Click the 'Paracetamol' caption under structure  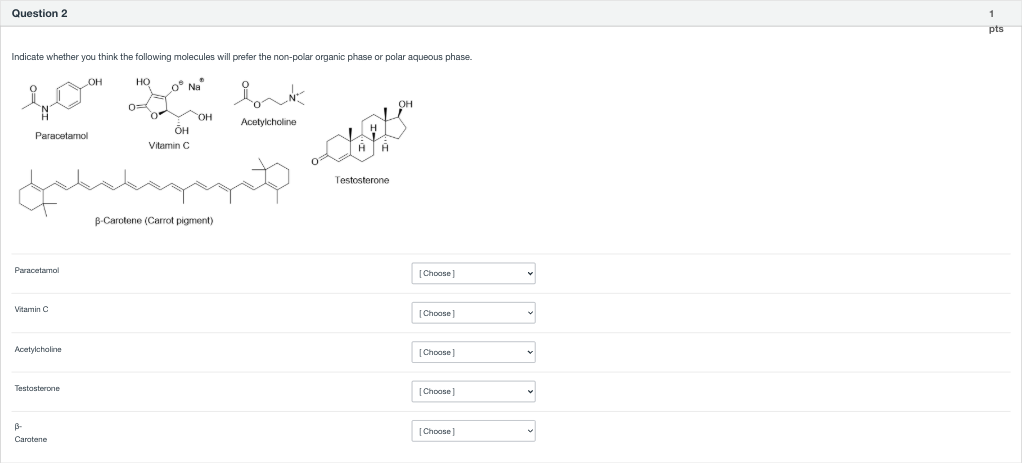pos(61,136)
